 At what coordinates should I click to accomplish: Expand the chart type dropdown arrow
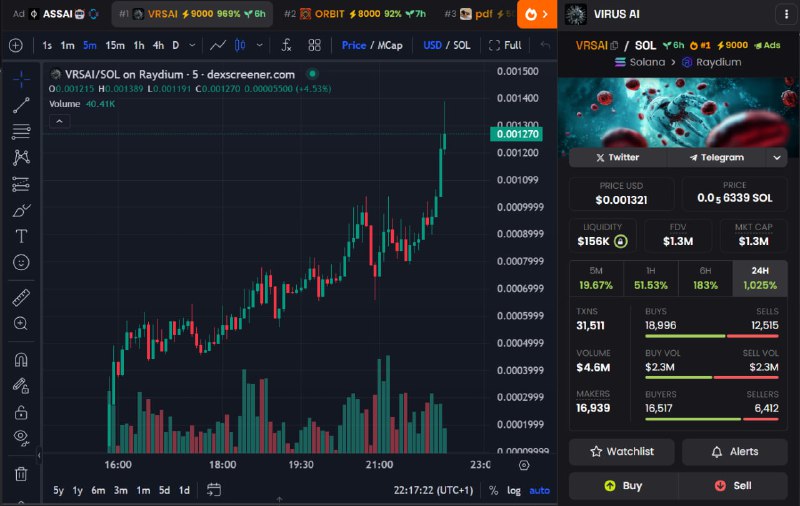[x=260, y=45]
